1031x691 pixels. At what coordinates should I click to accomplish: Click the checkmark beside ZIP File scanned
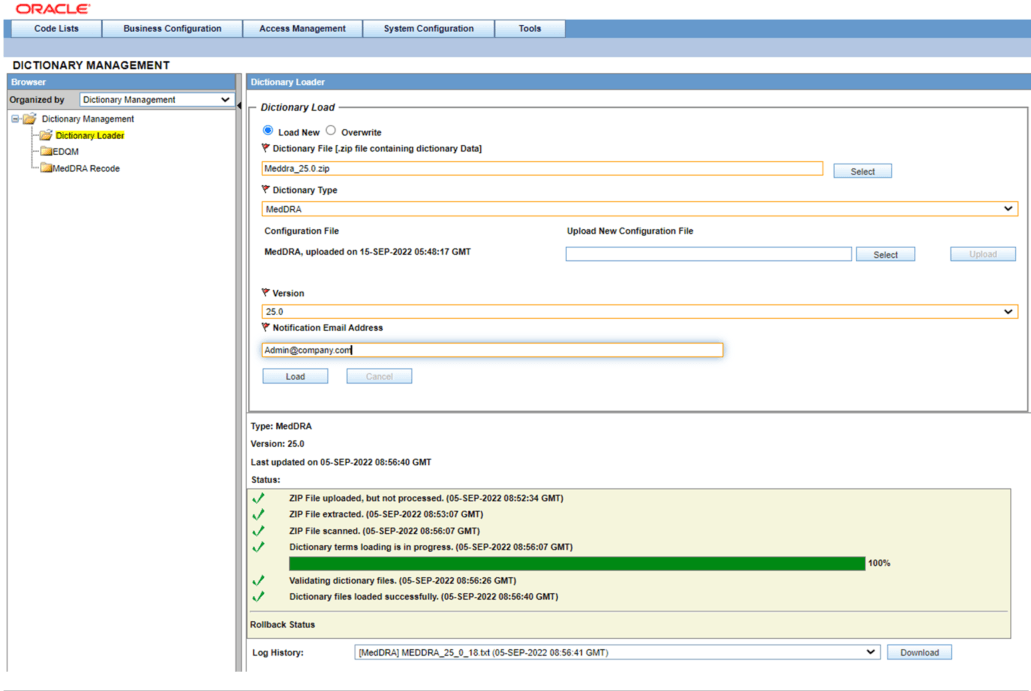point(258,531)
